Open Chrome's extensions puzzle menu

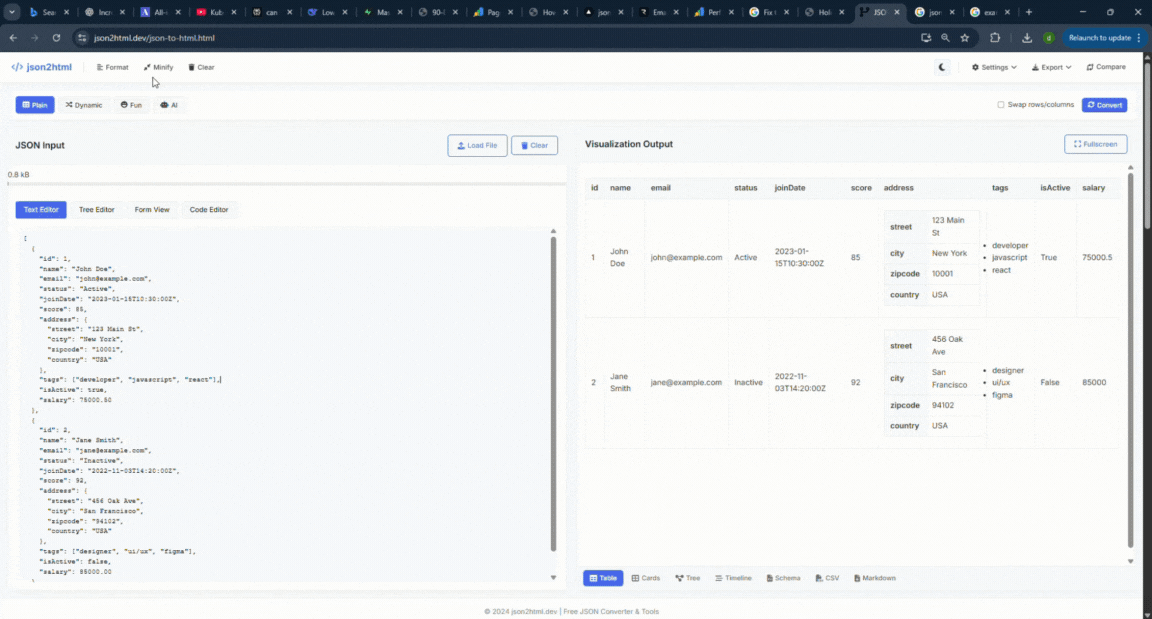[x=994, y=38]
